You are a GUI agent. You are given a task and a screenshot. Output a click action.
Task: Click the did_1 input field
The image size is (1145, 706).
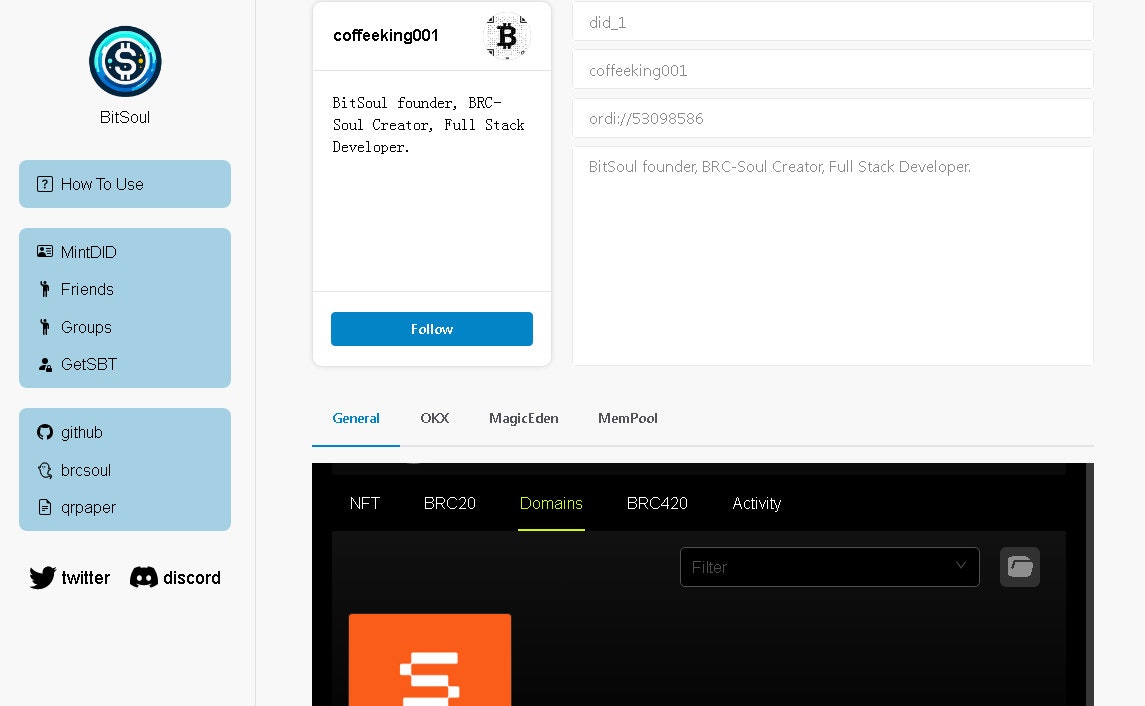click(832, 22)
